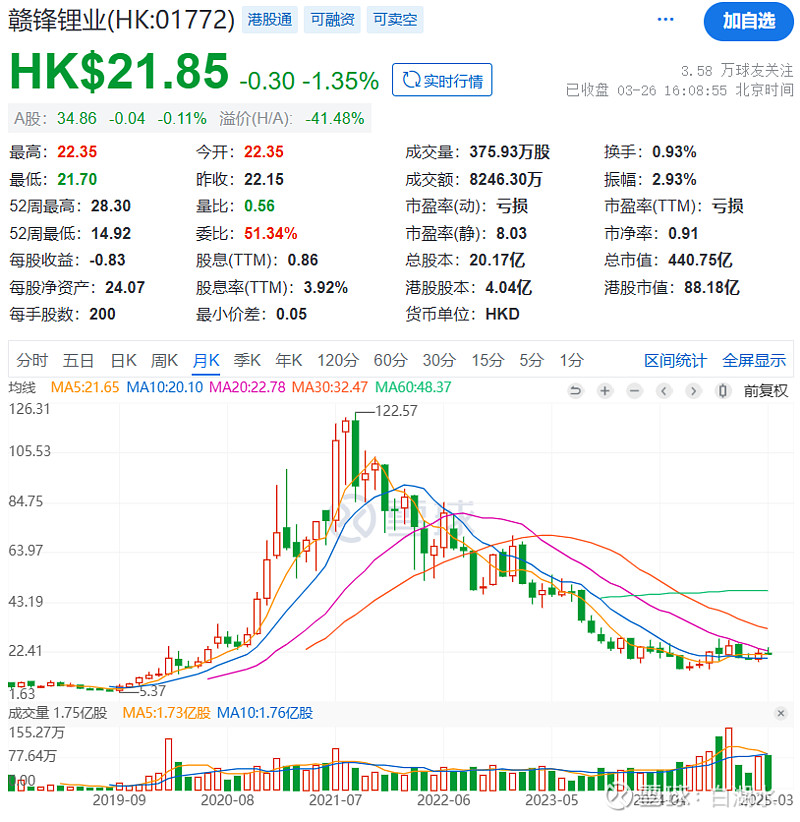Click the 5.37 low price marker

pyautogui.click(x=153, y=691)
